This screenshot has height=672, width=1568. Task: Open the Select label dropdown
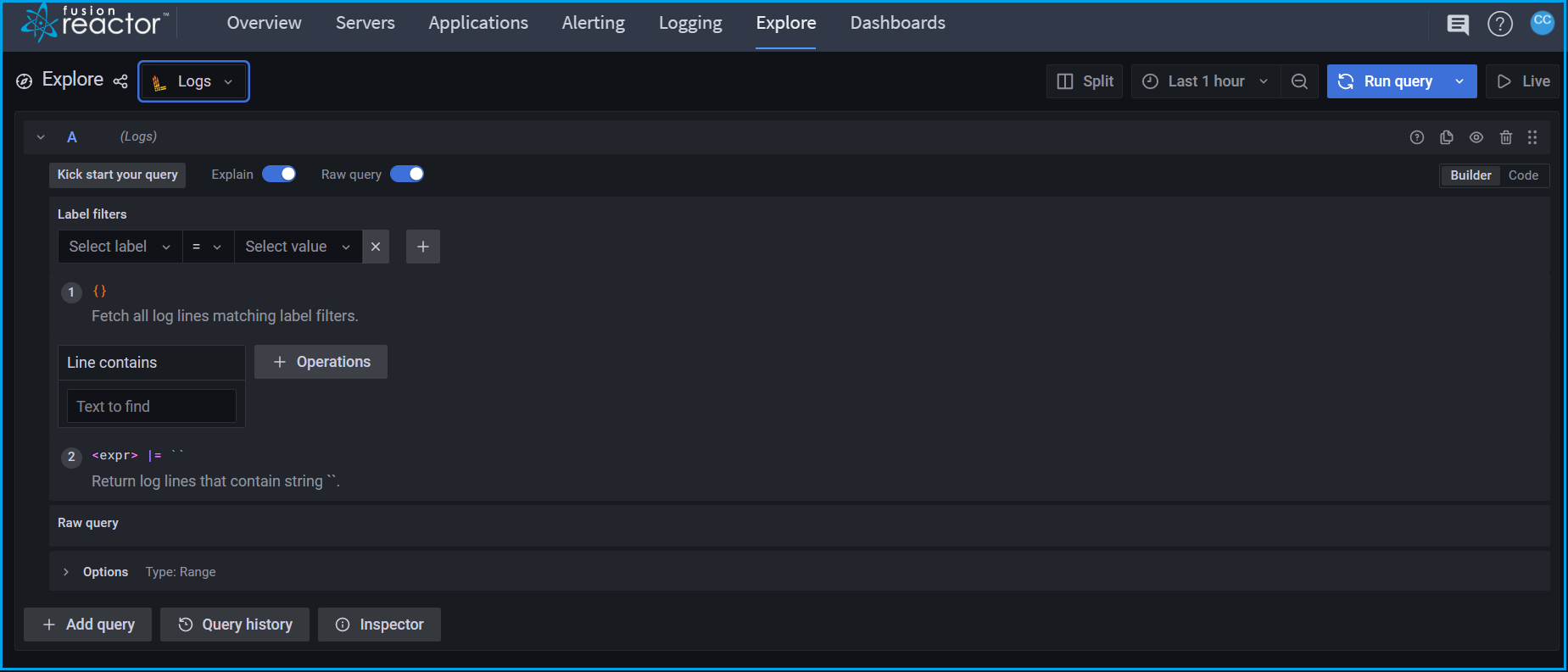120,247
